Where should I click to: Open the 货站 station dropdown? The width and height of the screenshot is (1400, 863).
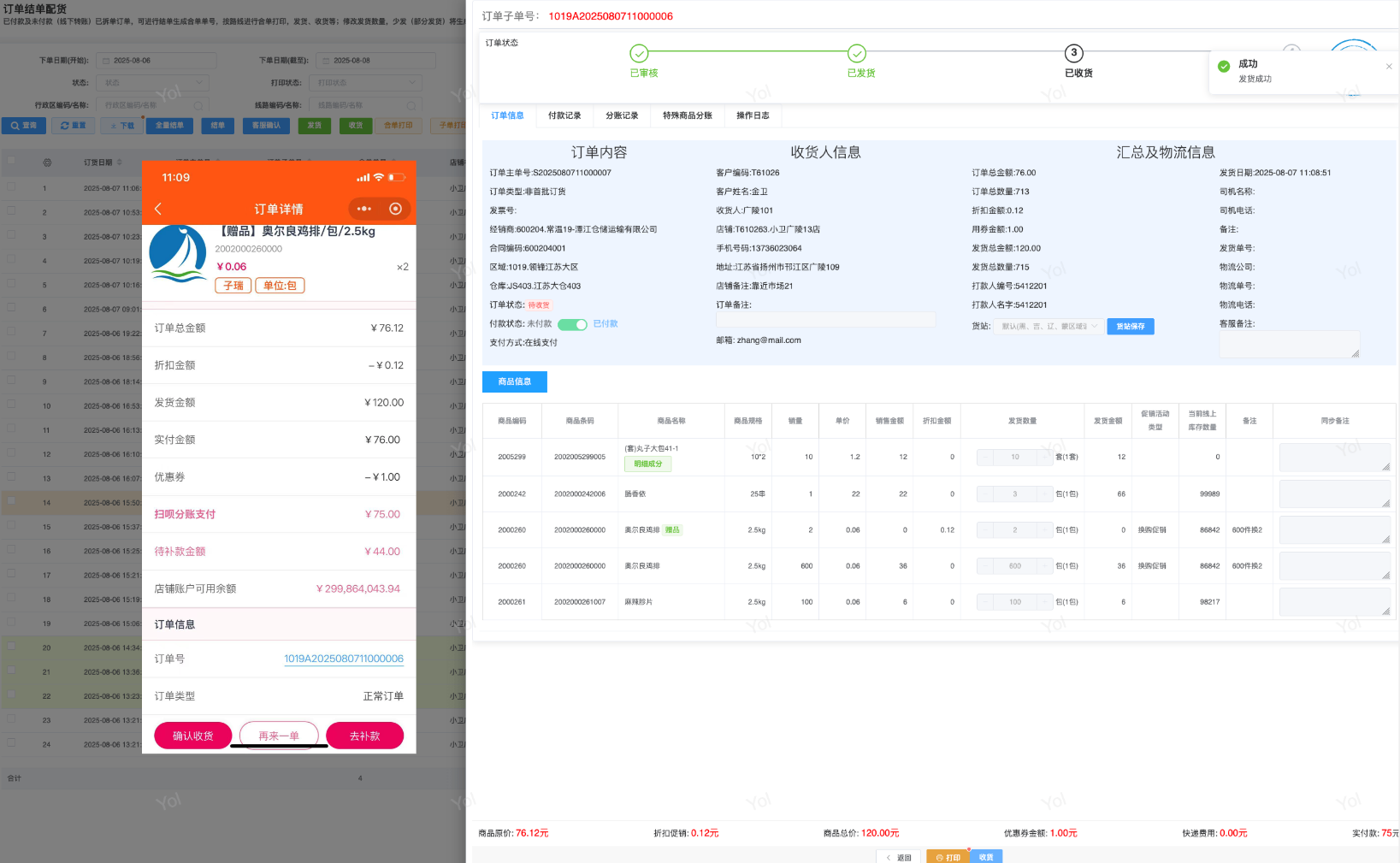pos(1049,326)
